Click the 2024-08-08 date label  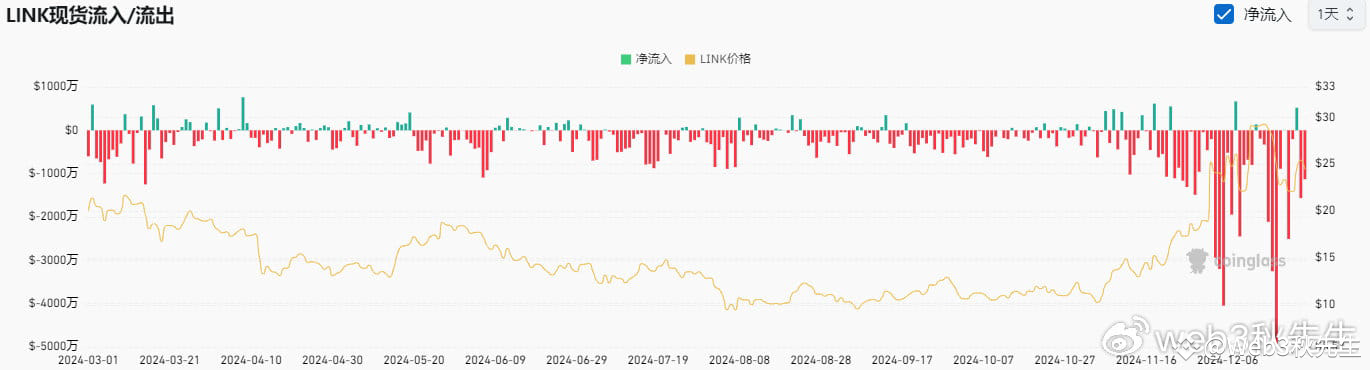[740, 359]
